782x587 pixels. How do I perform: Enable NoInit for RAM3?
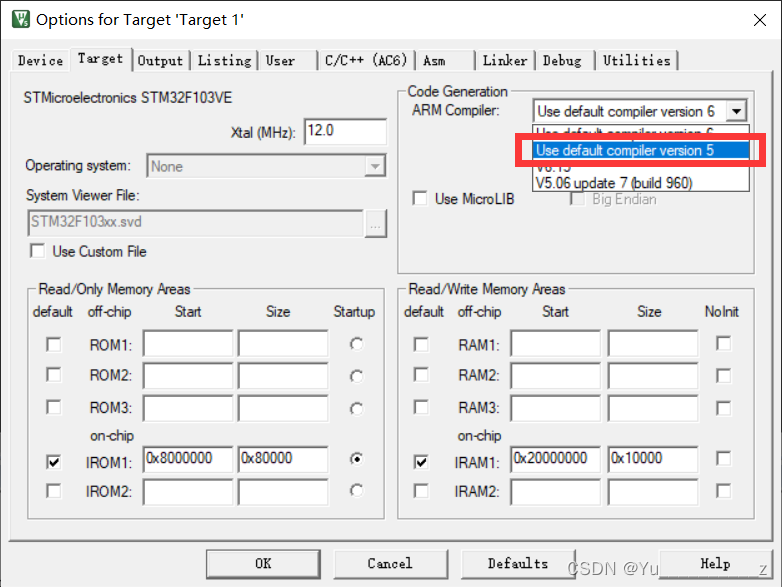click(723, 408)
